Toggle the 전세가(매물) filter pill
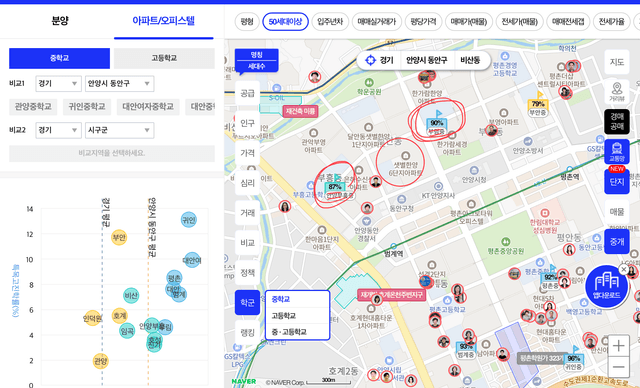This screenshot has width=640, height=388. point(520,22)
